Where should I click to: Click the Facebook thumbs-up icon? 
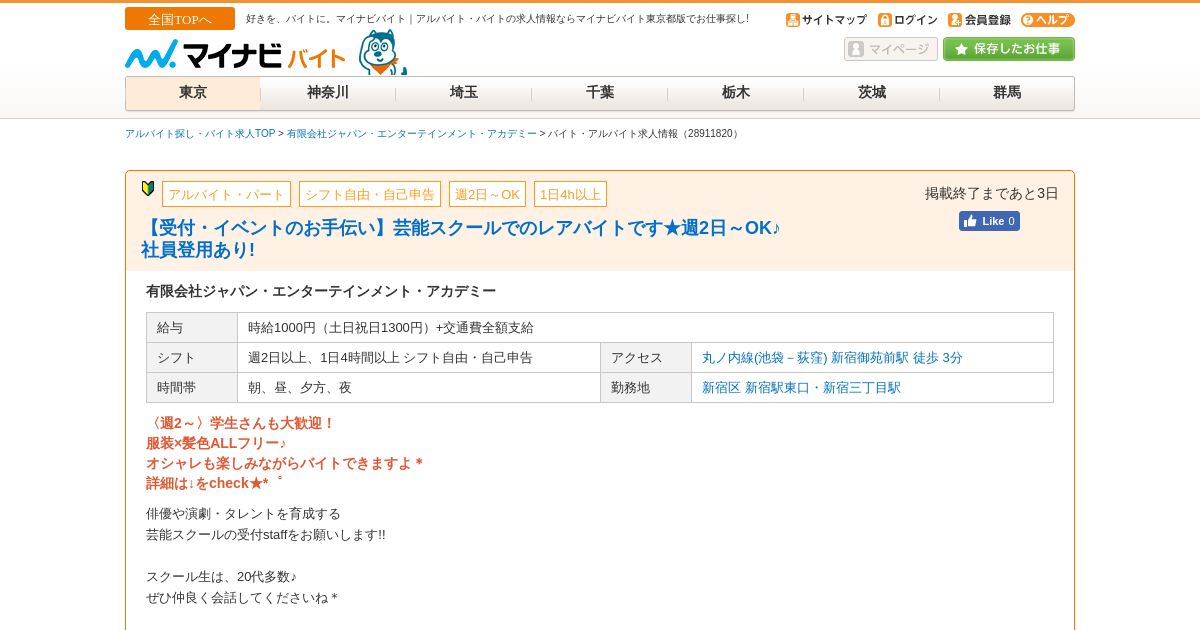pos(970,221)
